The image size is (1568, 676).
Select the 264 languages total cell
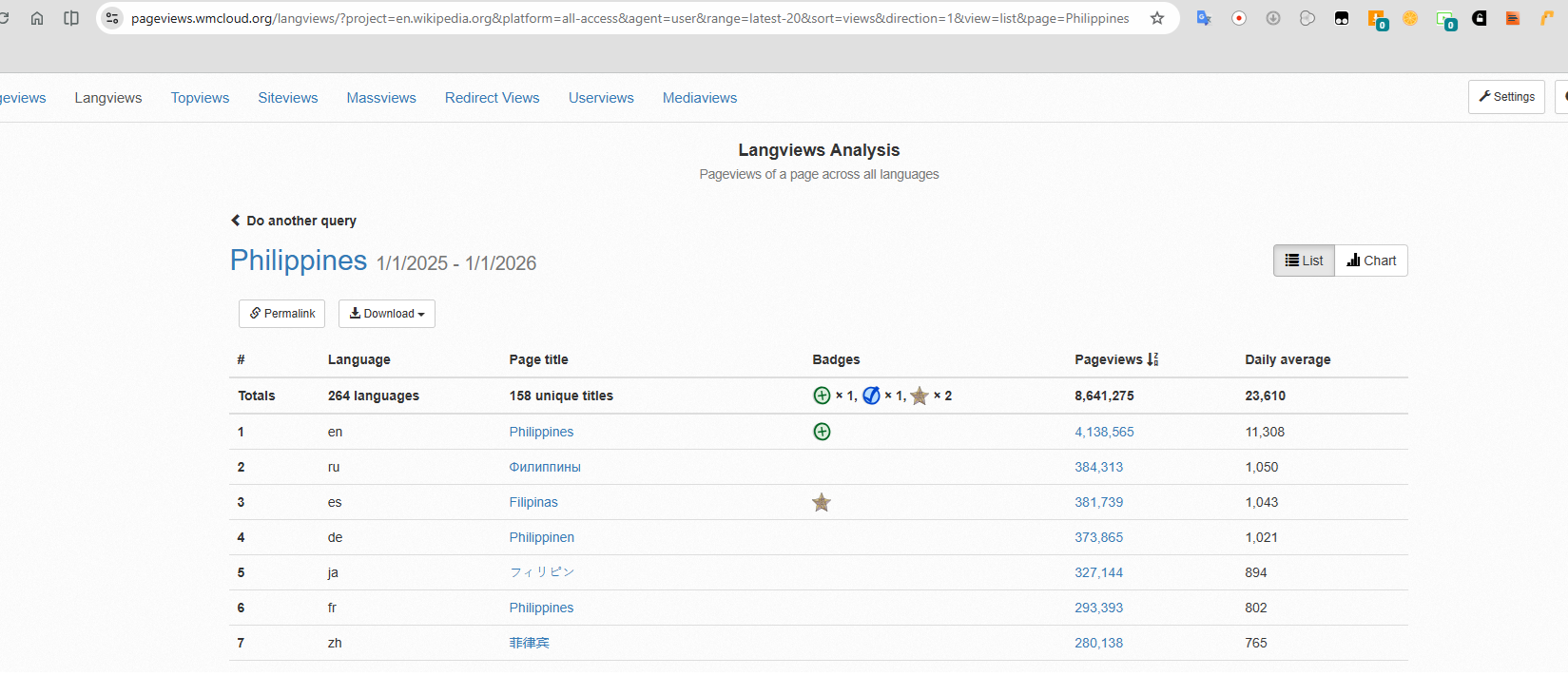point(374,396)
